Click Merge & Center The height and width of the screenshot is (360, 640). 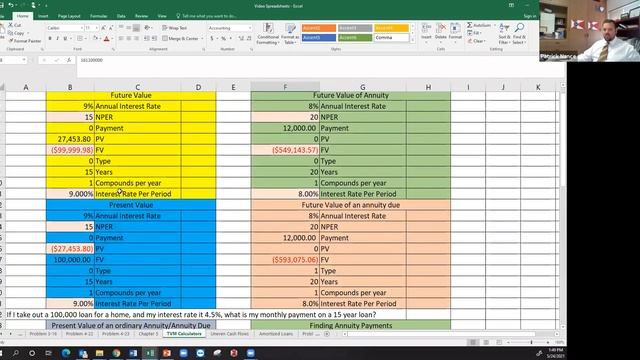180,38
